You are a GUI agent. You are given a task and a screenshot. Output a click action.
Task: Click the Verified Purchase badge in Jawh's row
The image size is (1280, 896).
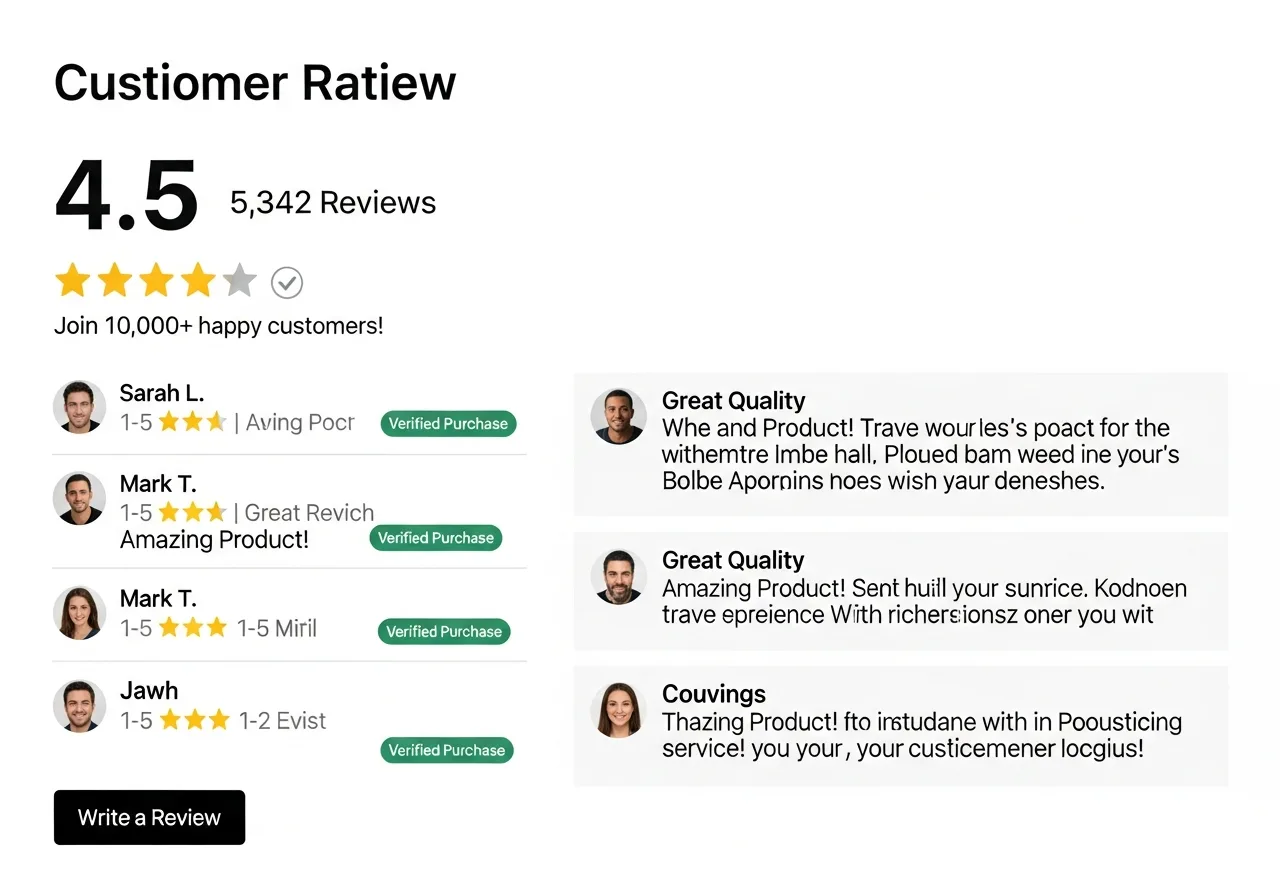446,750
